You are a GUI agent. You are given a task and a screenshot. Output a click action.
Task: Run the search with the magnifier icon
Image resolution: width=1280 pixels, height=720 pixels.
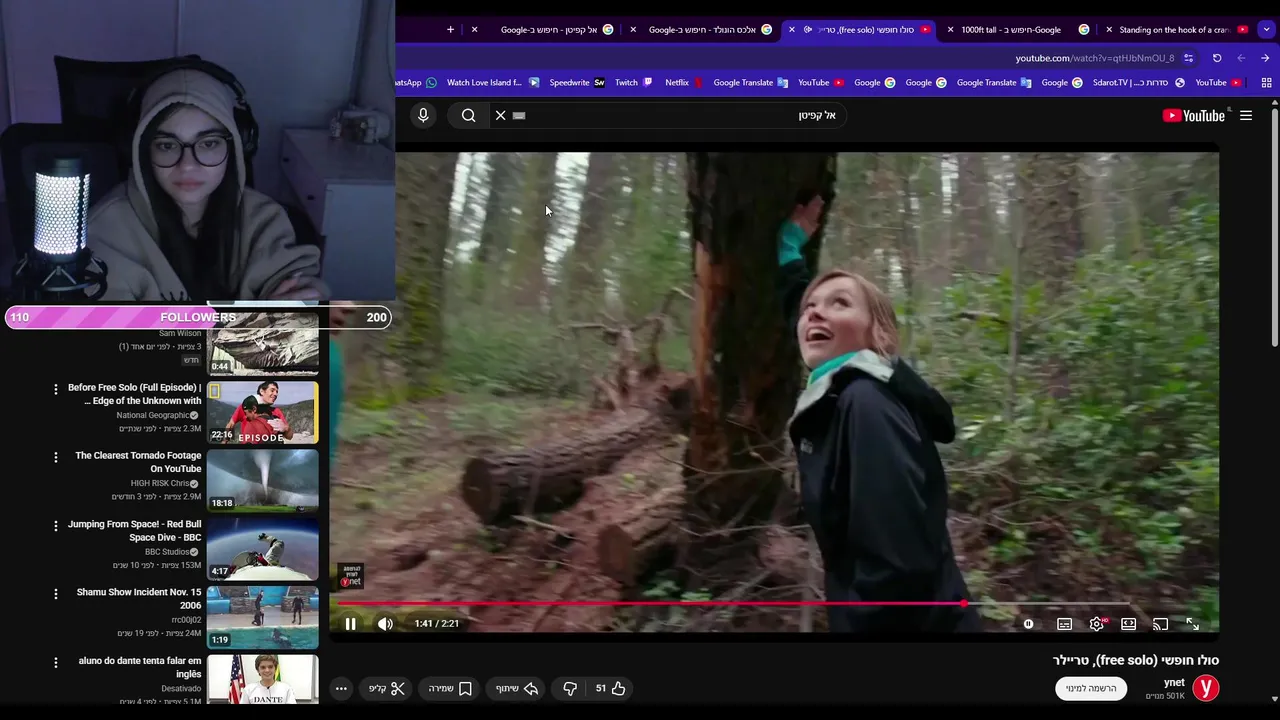(x=468, y=115)
